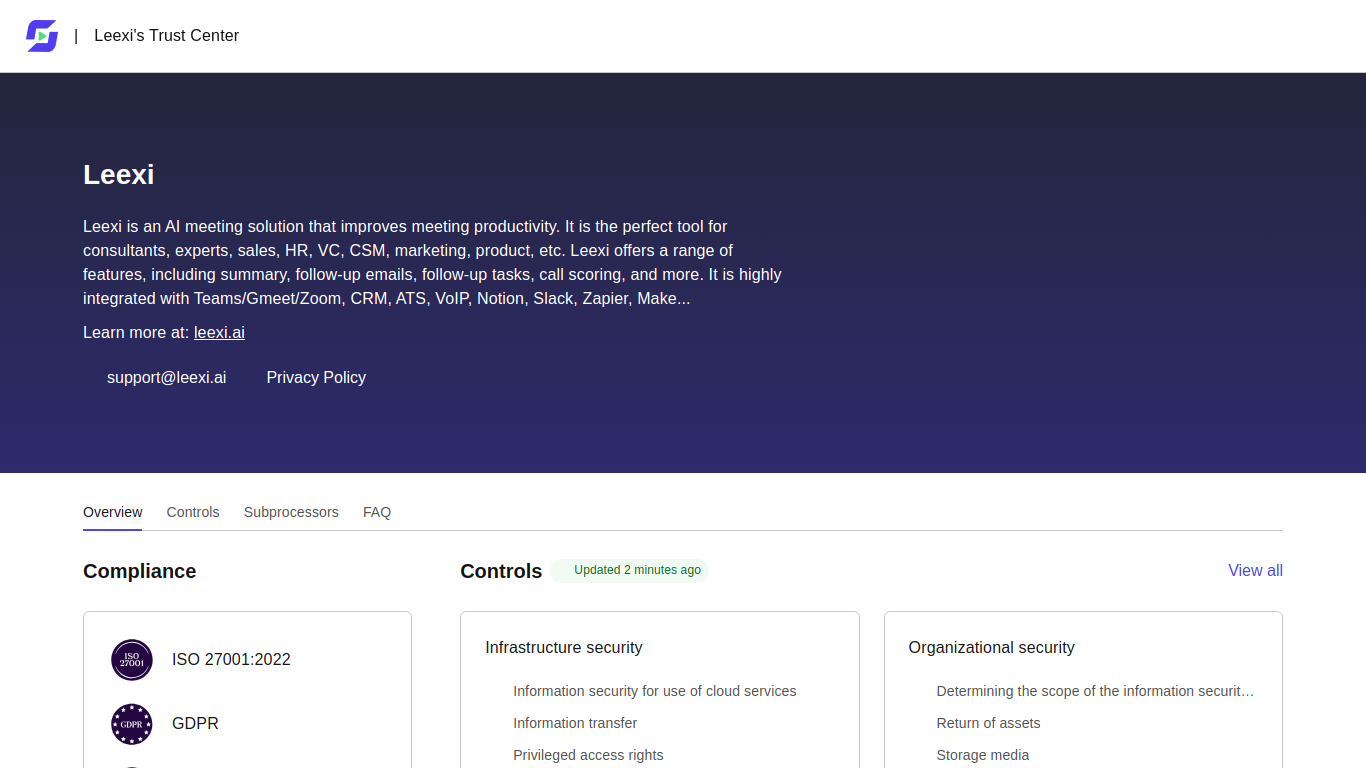Click the Compliance section heading
Screen dimensions: 1366x768
[x=140, y=571]
